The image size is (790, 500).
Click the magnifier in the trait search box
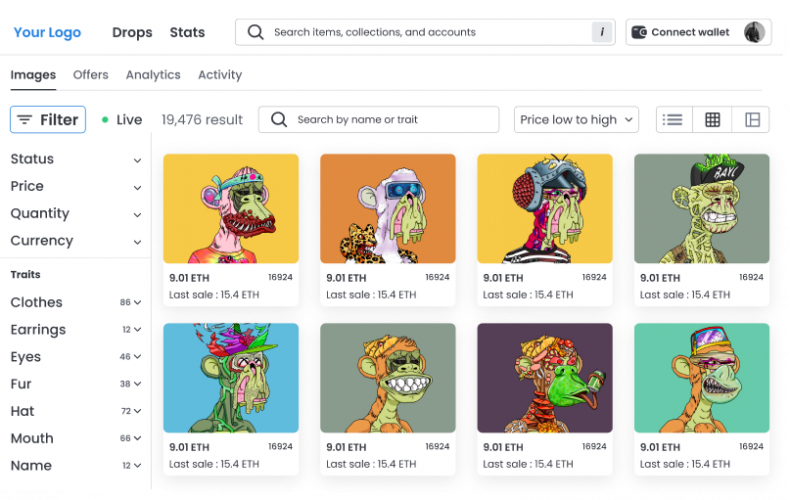tap(279, 120)
